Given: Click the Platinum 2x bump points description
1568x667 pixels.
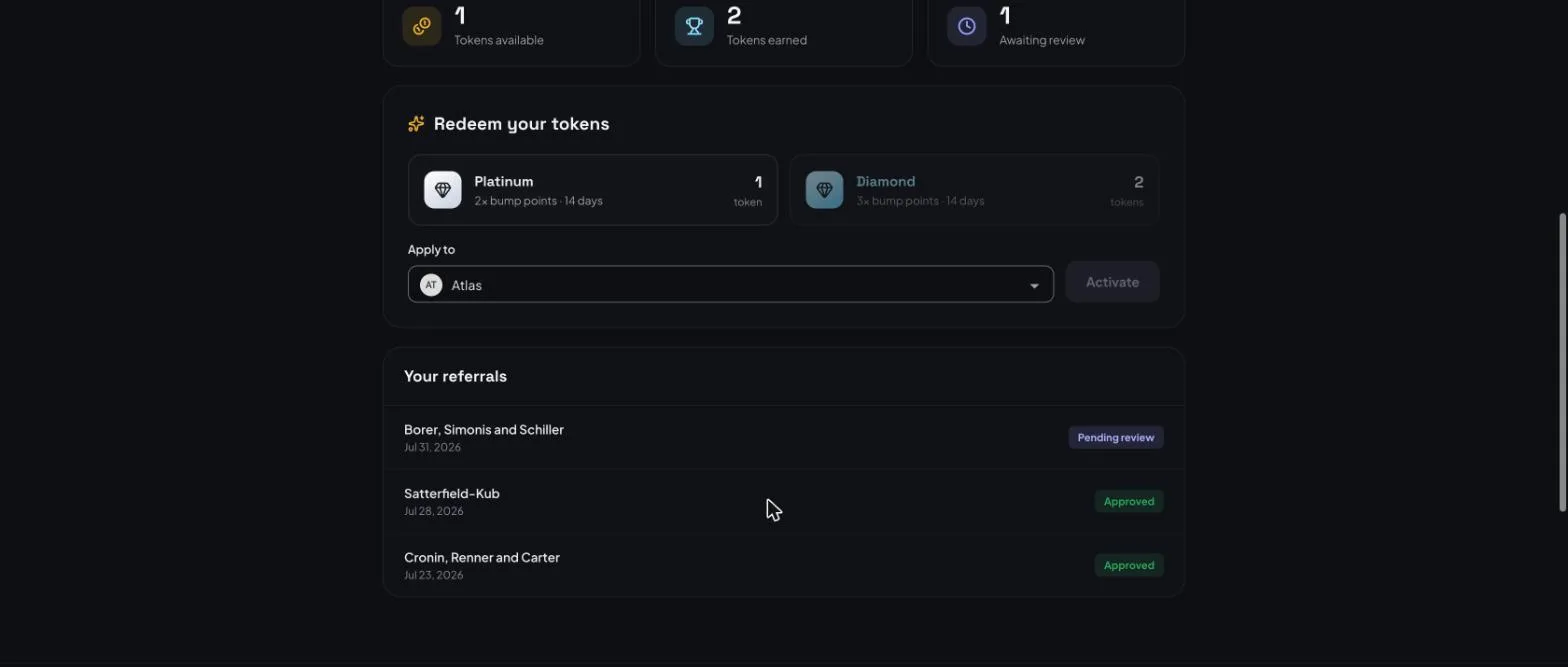Looking at the screenshot, I should pos(538,201).
